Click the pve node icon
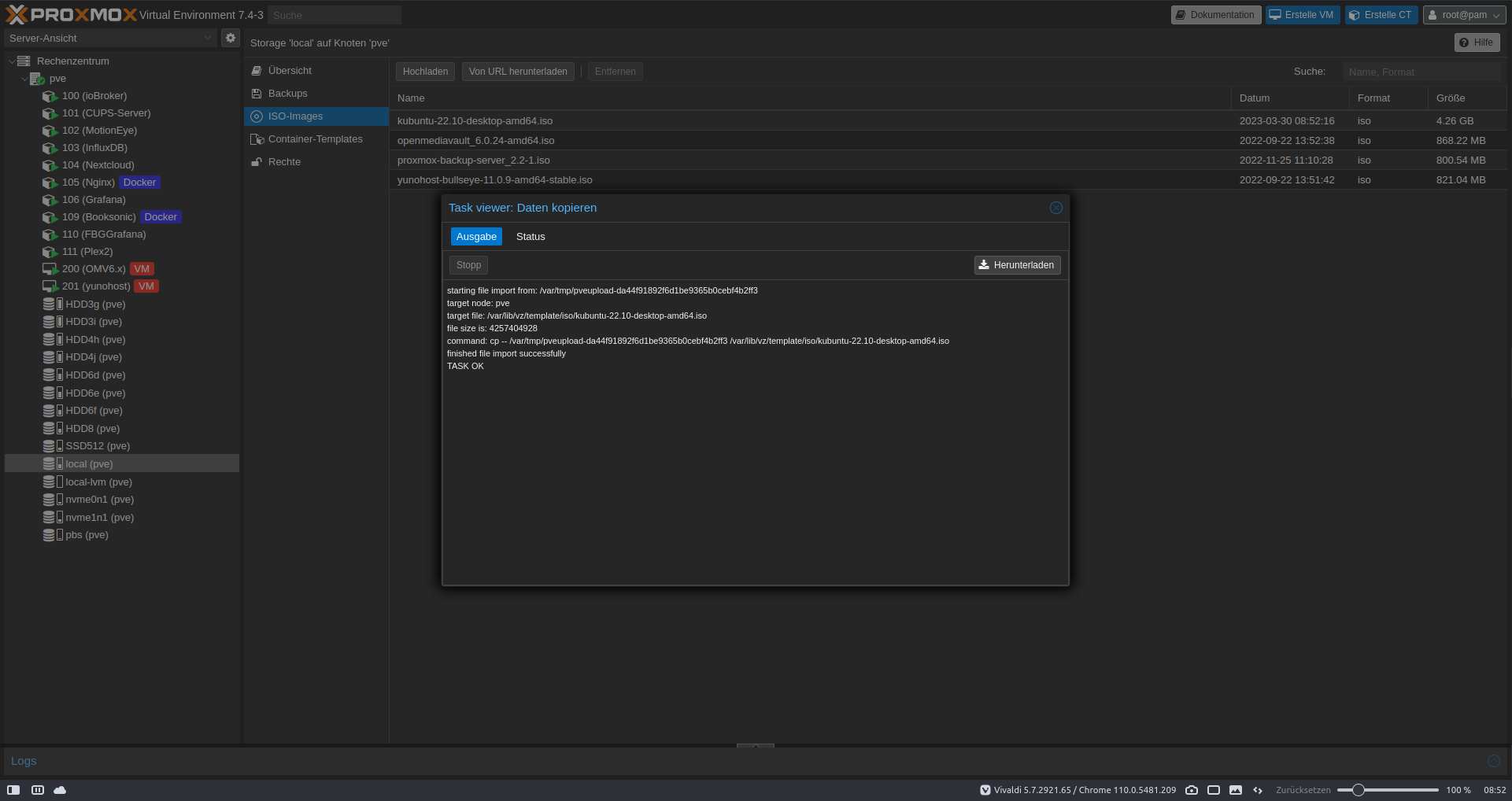 coord(37,79)
